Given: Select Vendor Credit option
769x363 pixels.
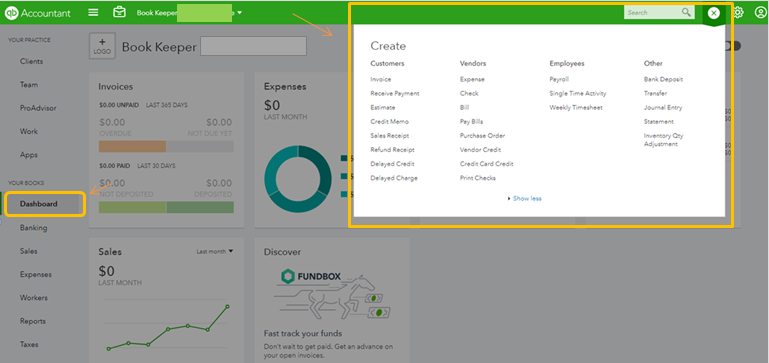Looking at the screenshot, I should coord(481,150).
